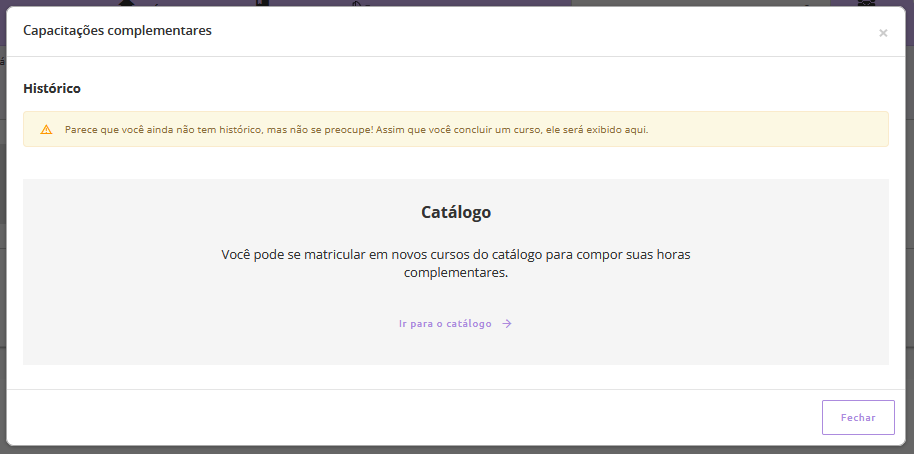914x454 pixels.
Task: Click the empty footer area left of Fechar
Action: [x=400, y=417]
